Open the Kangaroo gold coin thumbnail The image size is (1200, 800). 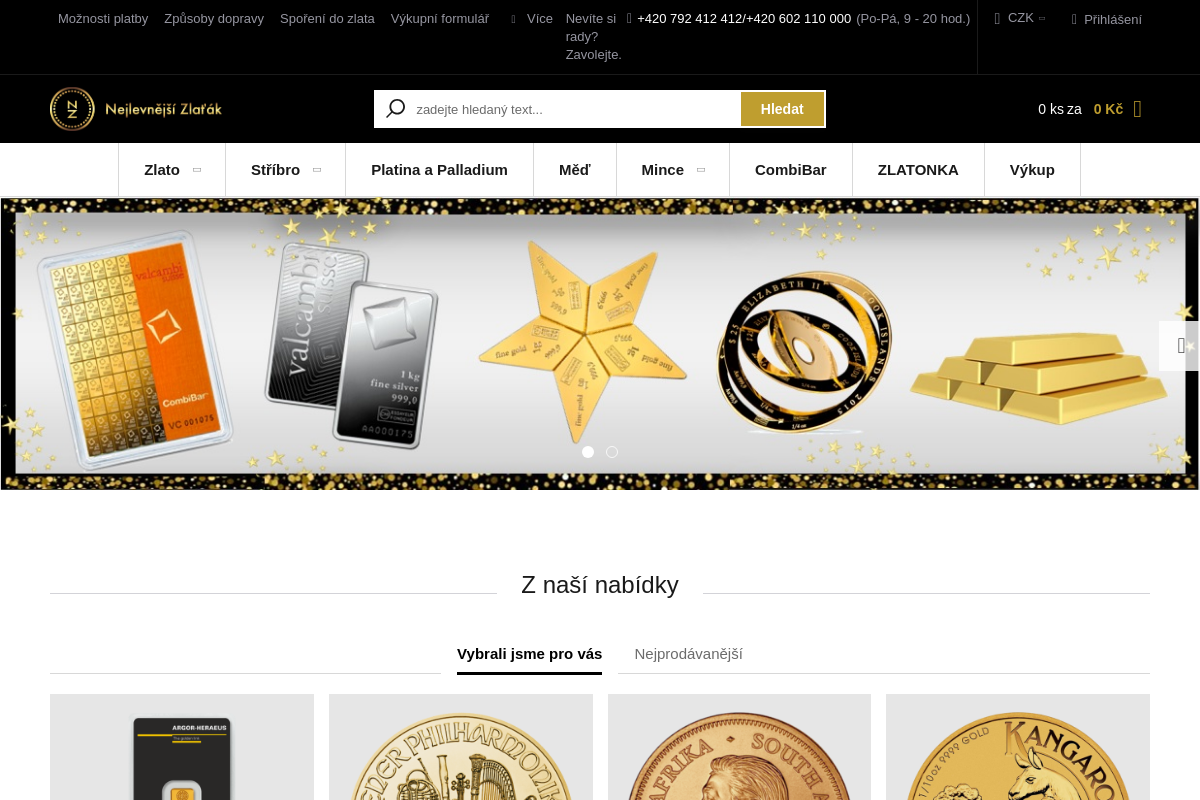(x=1018, y=747)
